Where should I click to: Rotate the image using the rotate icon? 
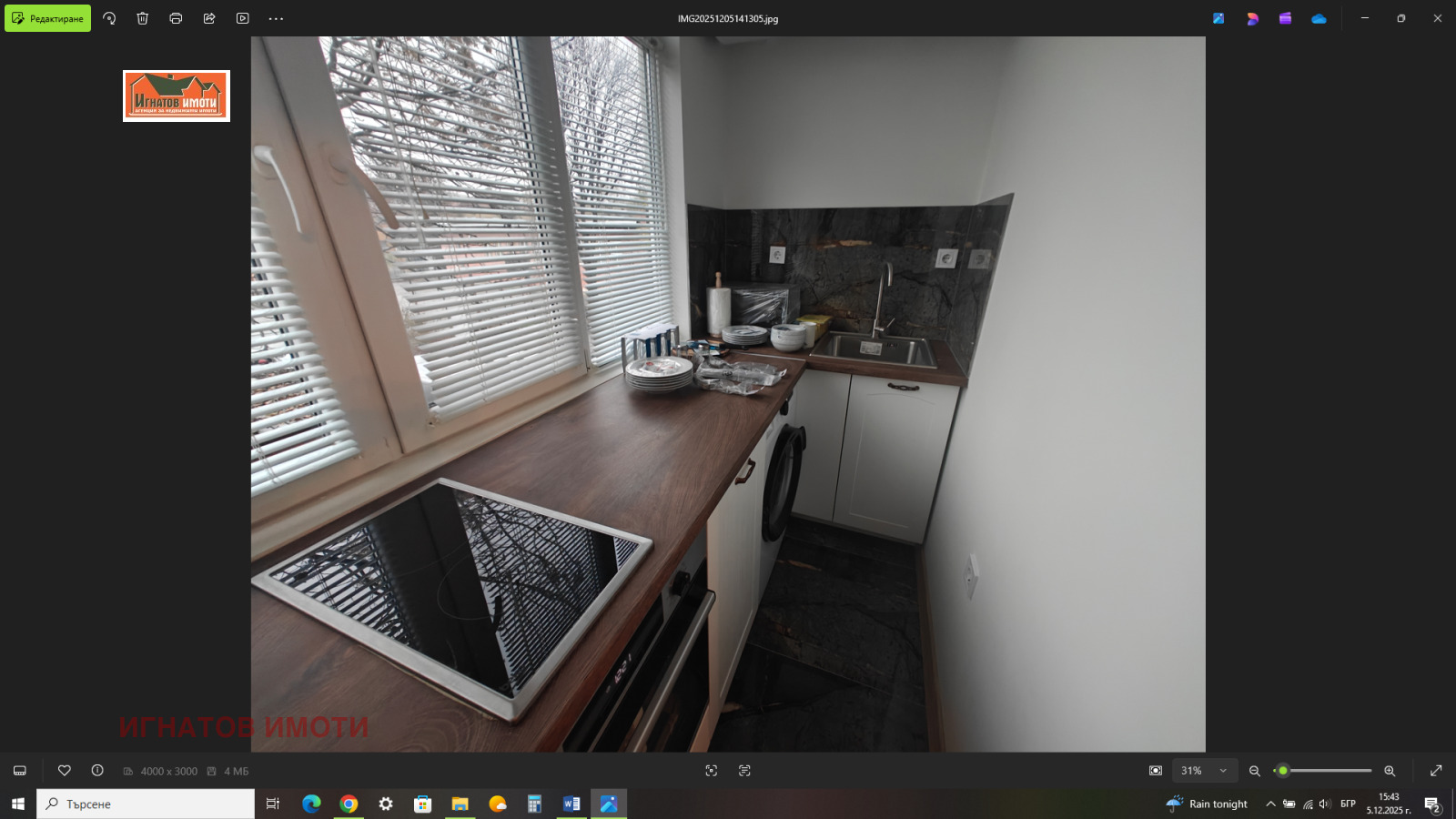[x=109, y=18]
